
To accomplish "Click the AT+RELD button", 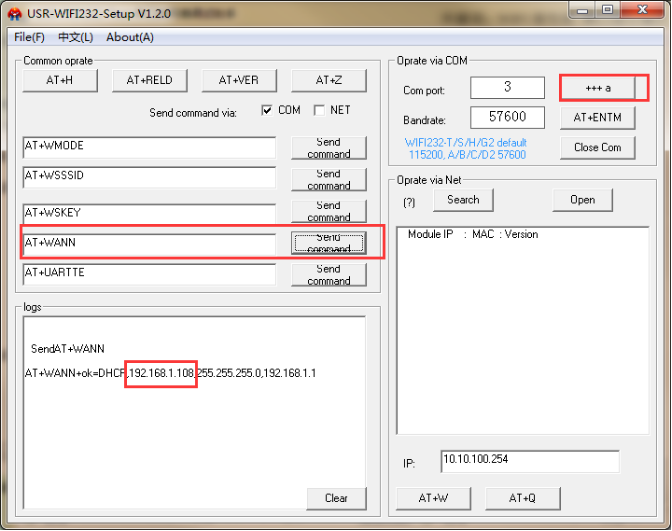I will point(150,80).
